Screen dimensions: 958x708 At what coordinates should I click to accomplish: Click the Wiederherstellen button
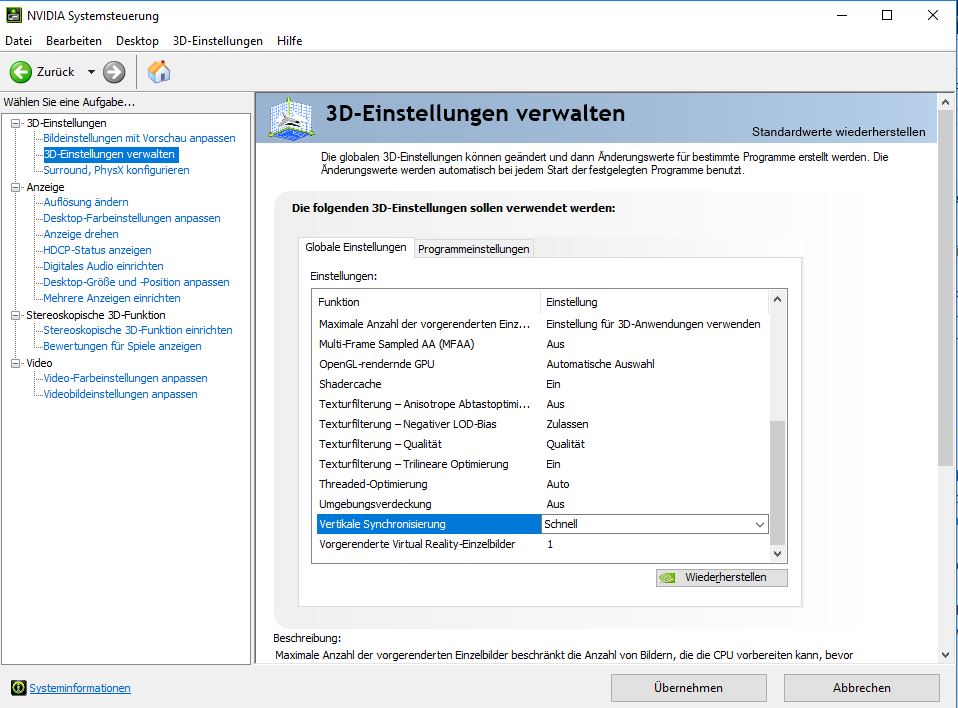tap(722, 577)
